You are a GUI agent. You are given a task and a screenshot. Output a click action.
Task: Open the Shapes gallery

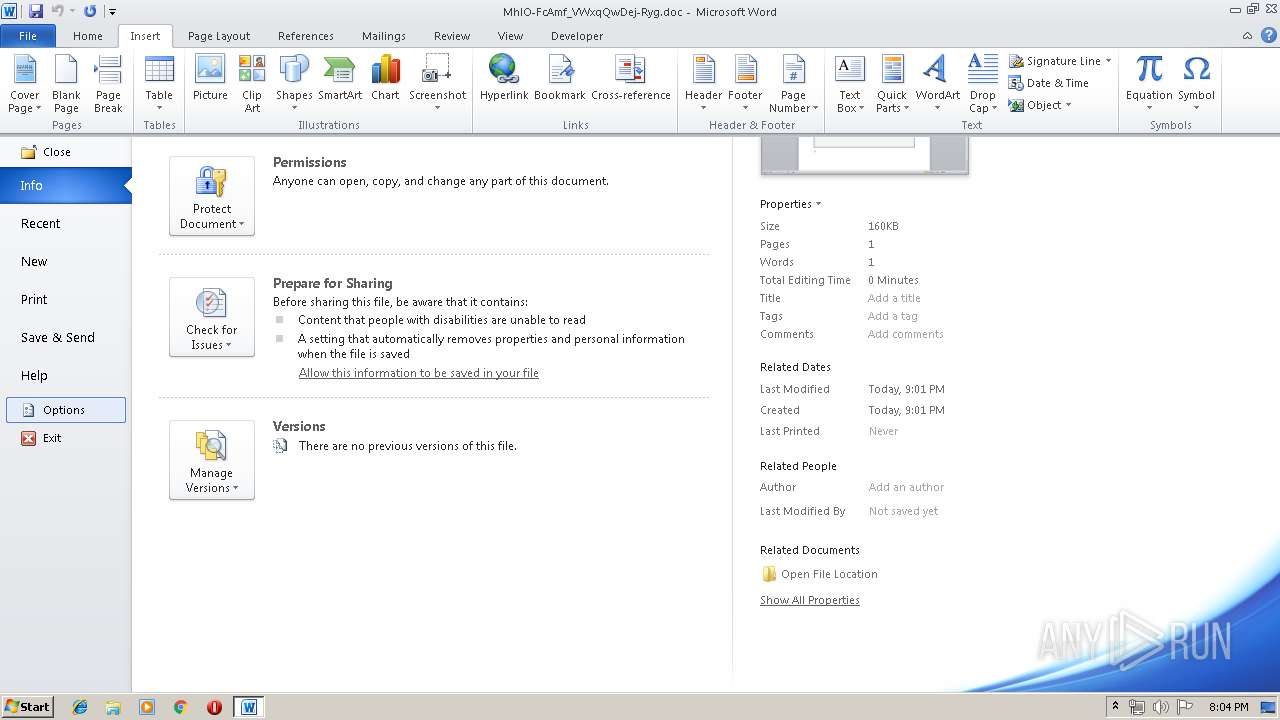pos(294,84)
